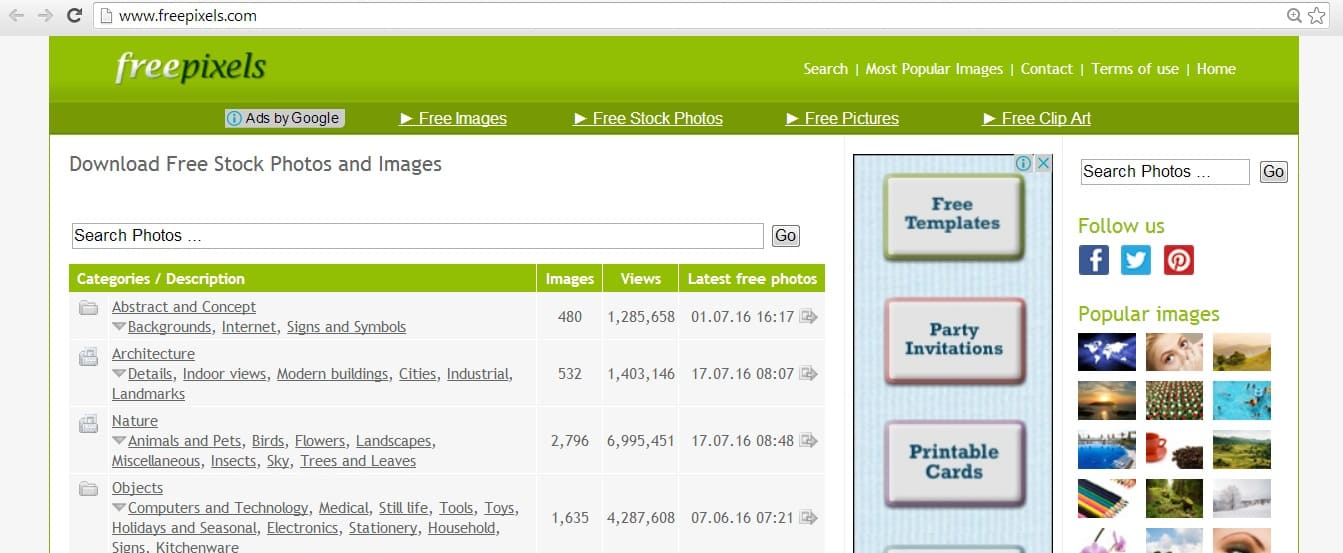Click the Latest free photos column header
Screen dimensions: 1343x553
click(752, 279)
